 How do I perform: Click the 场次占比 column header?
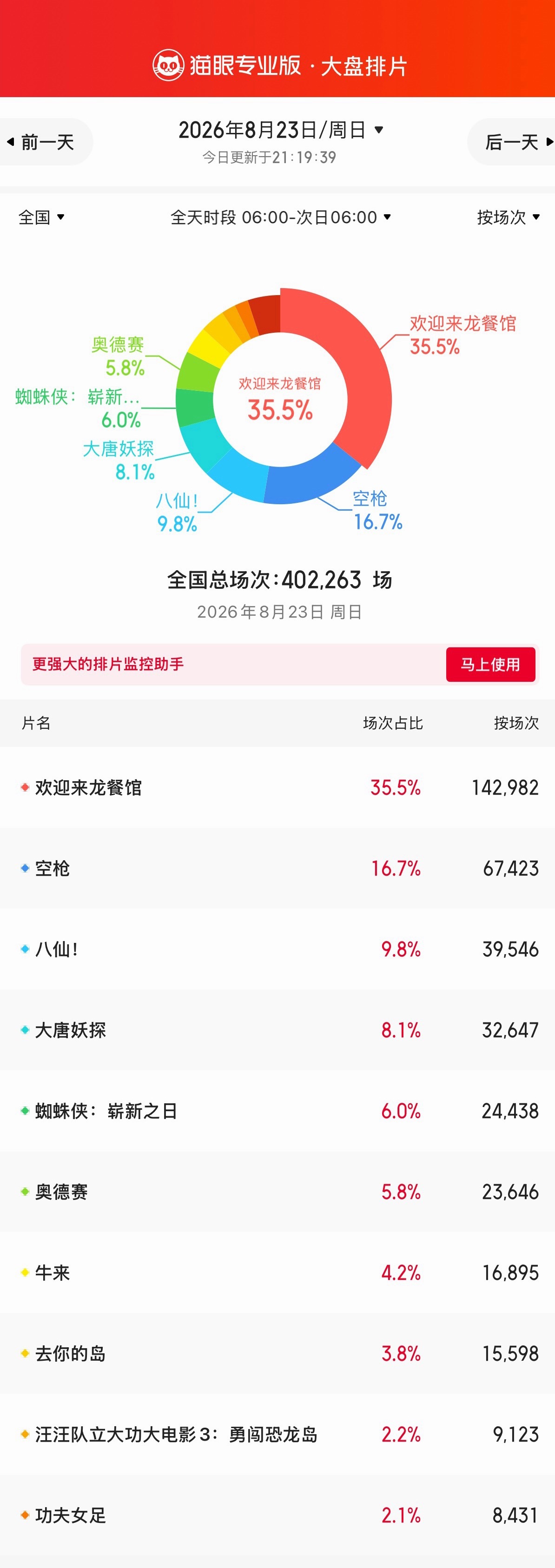[x=392, y=723]
